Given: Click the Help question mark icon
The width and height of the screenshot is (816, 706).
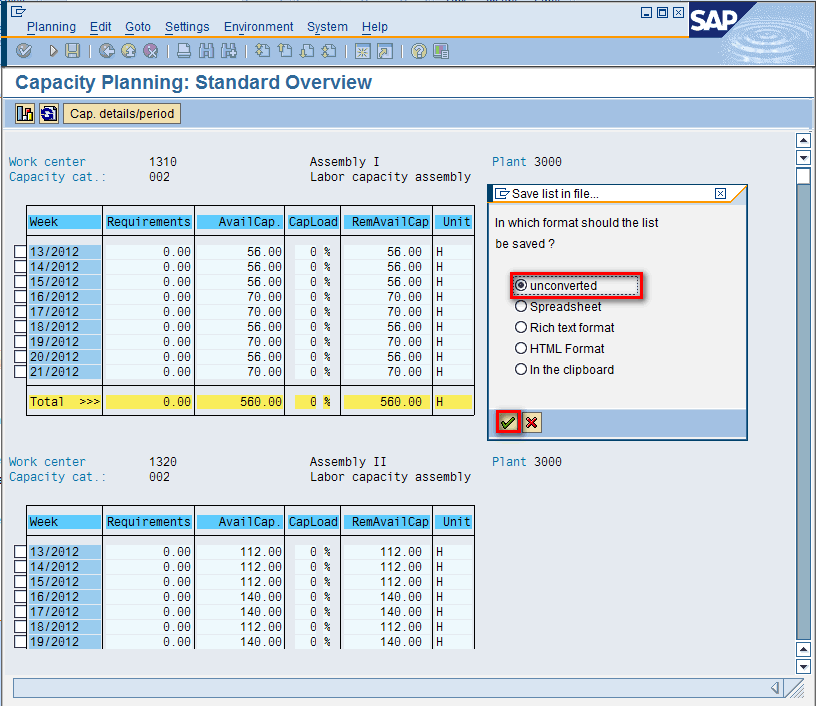Looking at the screenshot, I should coord(419,51).
